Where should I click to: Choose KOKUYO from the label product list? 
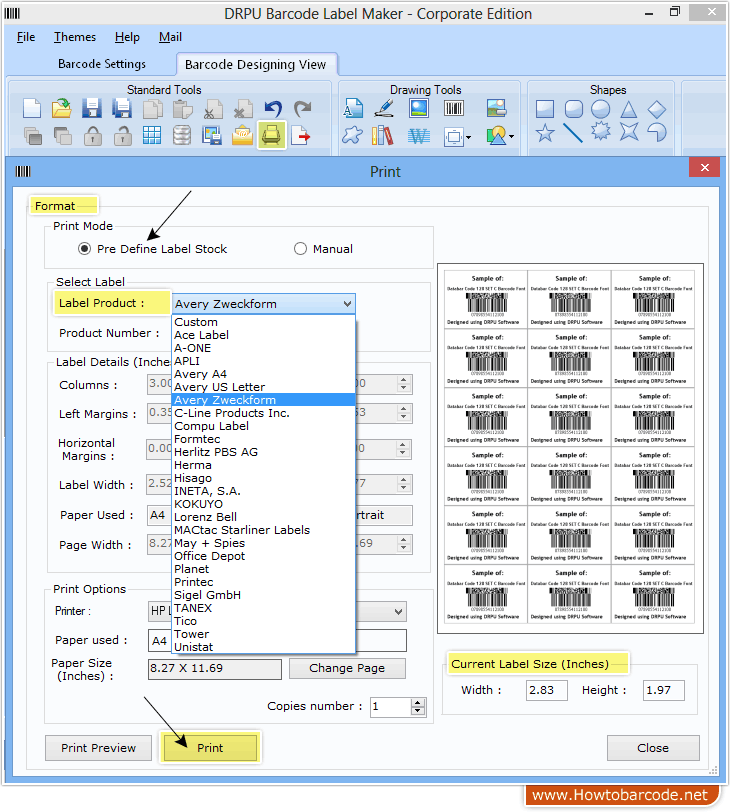tap(264, 504)
